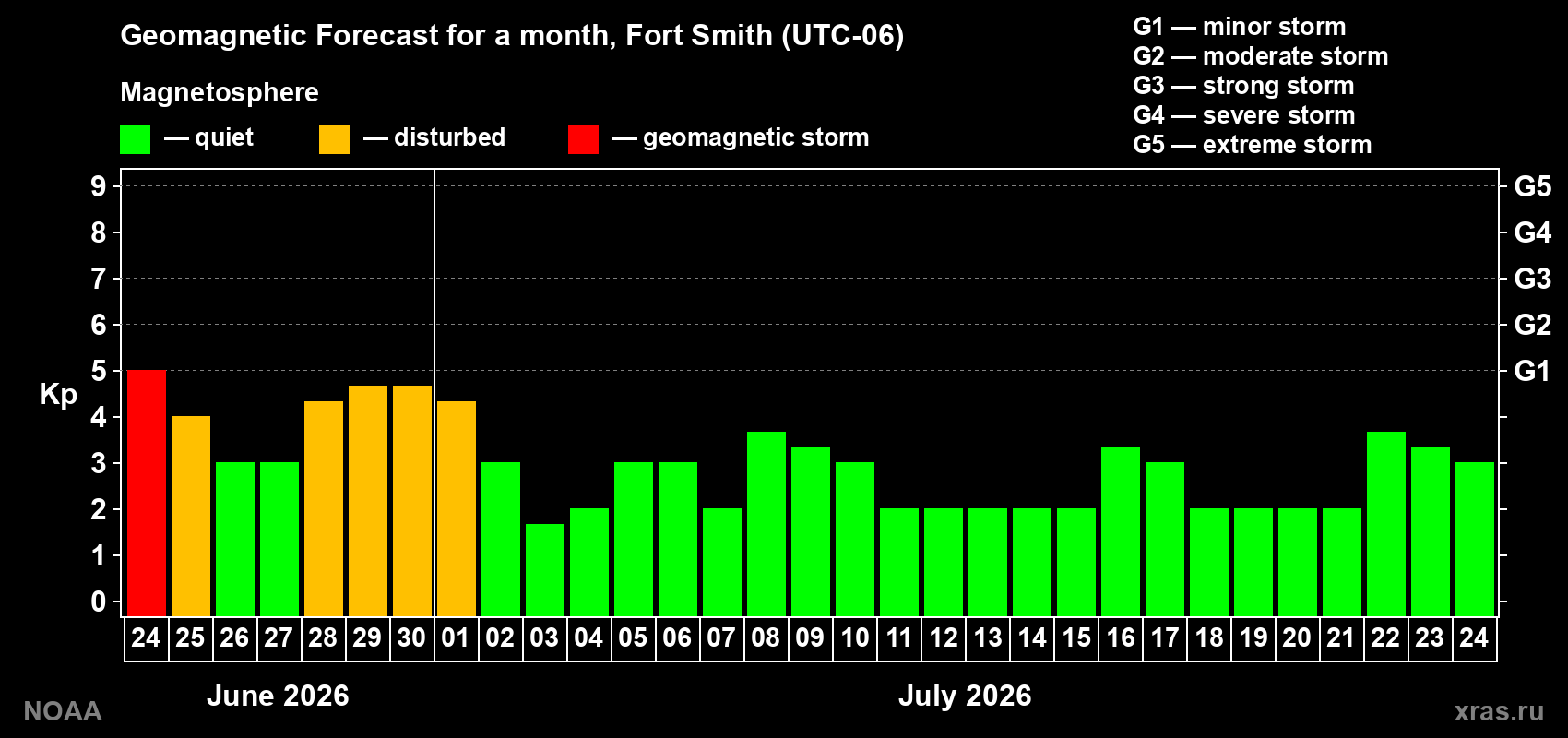Image resolution: width=1568 pixels, height=738 pixels.
Task: Click the Magnetosphere heading
Action: [220, 92]
